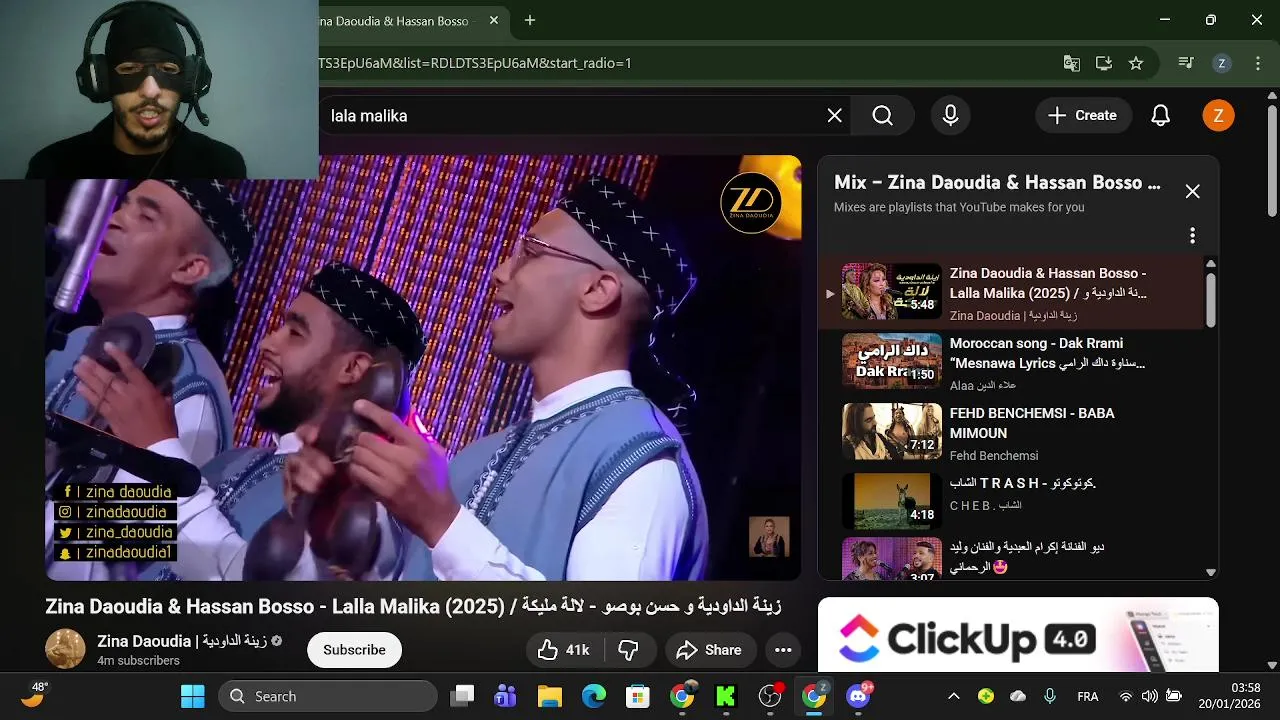Open the Chrome three-dot menu
The image size is (1280, 720).
point(1256,63)
